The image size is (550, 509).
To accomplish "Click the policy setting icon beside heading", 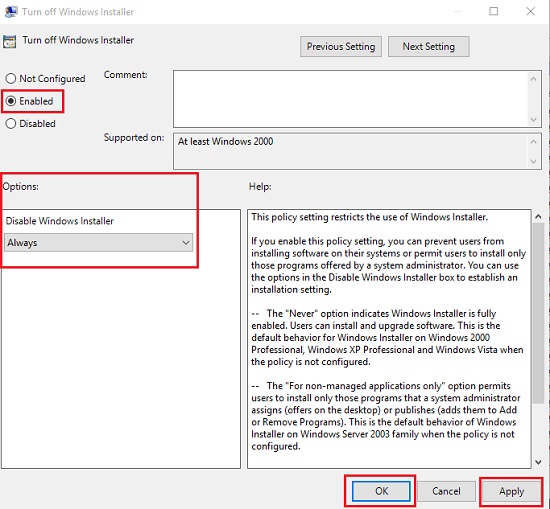I will click(9, 41).
